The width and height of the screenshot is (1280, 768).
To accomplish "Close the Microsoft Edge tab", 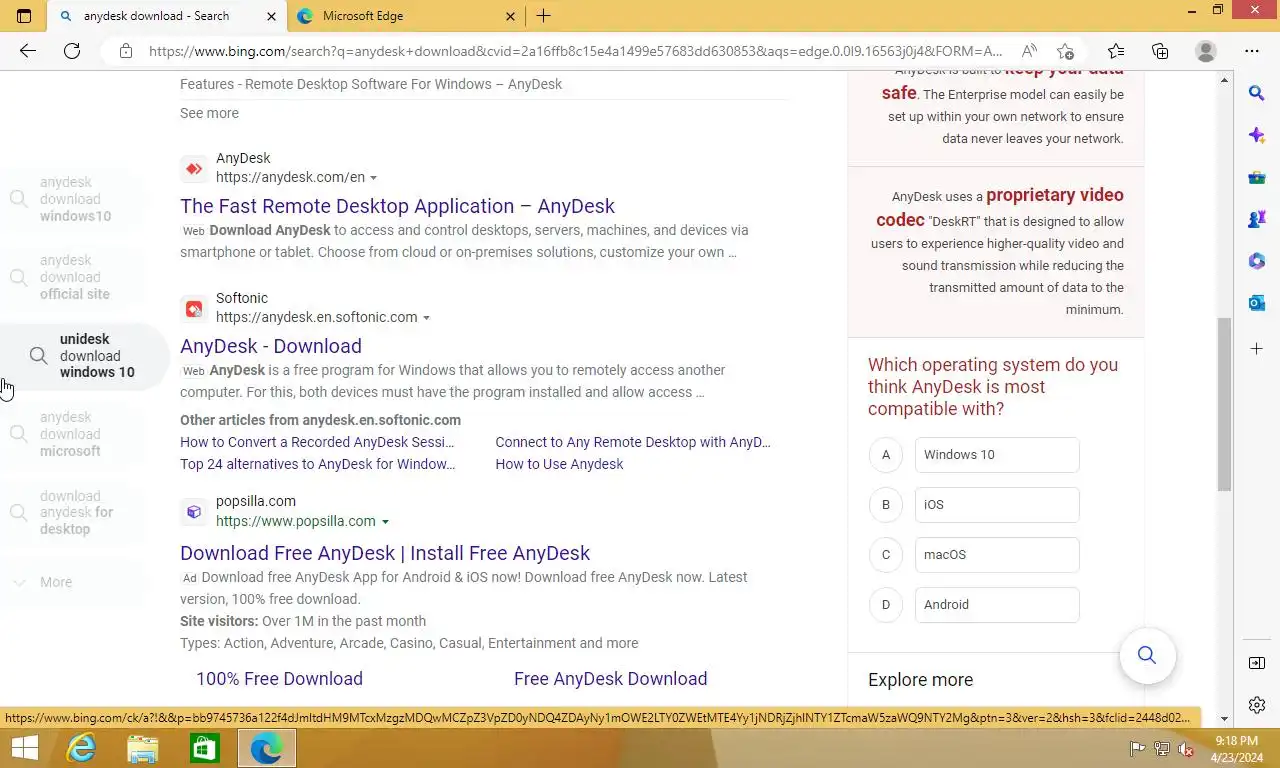I will click(510, 16).
